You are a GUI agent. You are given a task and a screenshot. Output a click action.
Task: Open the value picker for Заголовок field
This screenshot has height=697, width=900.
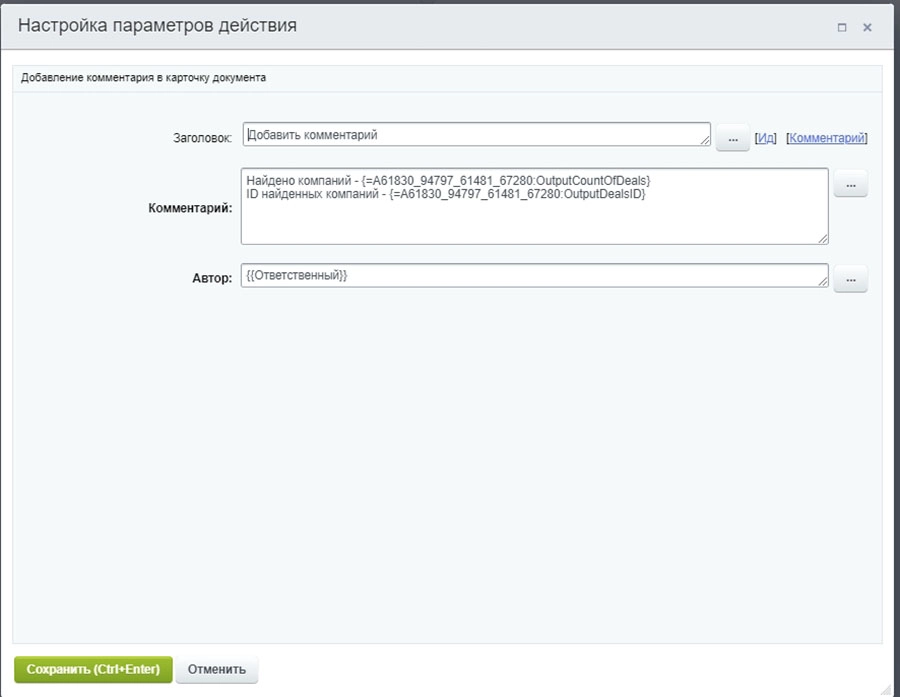tap(732, 137)
